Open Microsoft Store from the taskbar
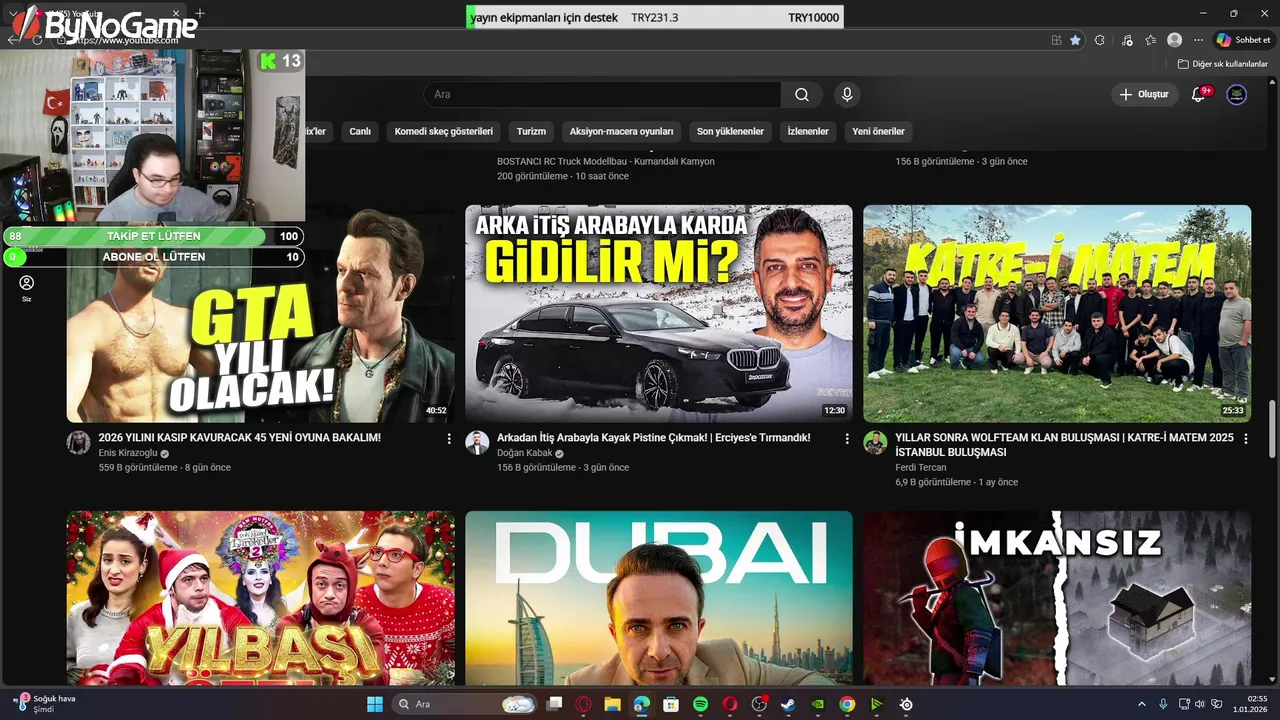The image size is (1280, 720). (671, 704)
